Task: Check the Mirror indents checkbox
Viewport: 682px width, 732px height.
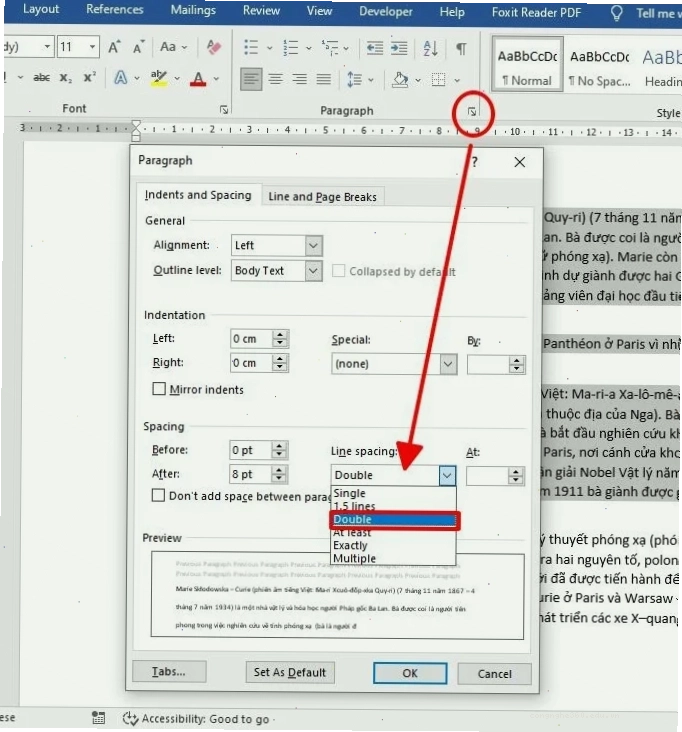Action: tap(159, 388)
